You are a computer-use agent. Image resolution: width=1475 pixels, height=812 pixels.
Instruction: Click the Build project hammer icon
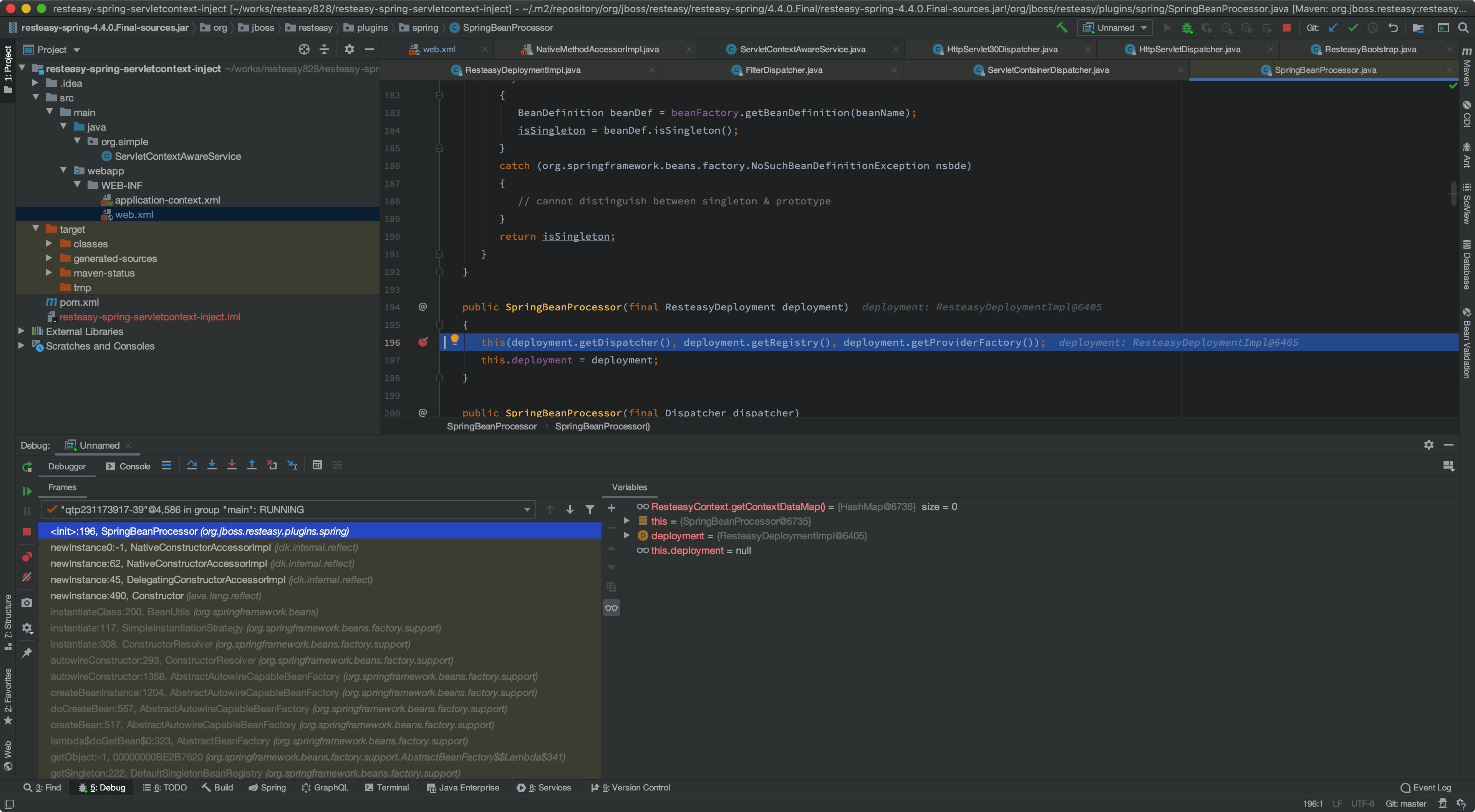click(1062, 28)
